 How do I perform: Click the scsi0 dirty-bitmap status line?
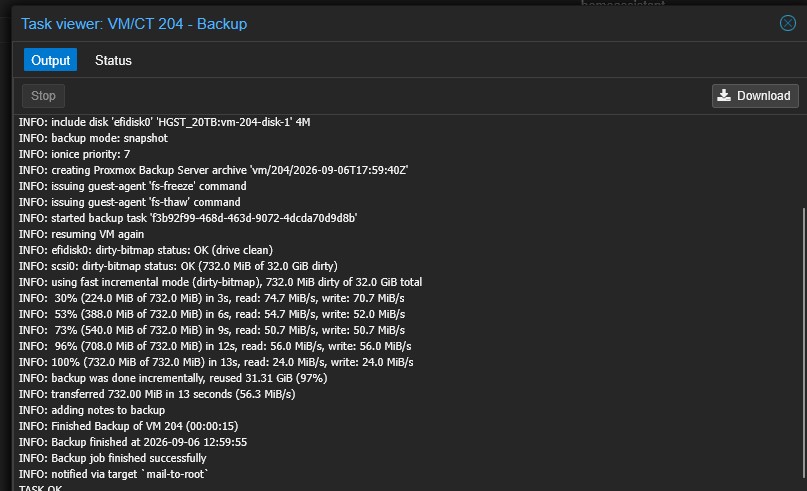point(178,266)
